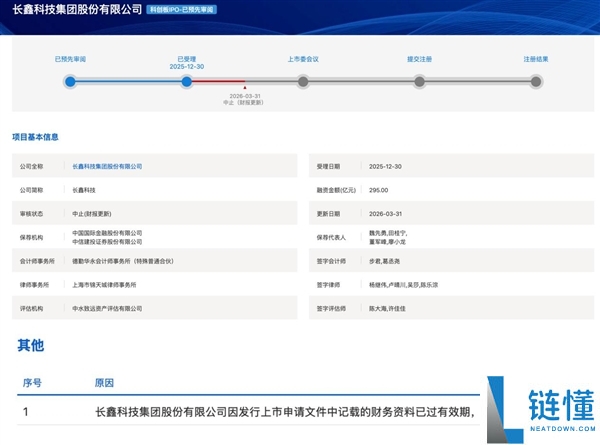
Task: Click the red triangle suspension marker on timeline
Action: coord(245,88)
